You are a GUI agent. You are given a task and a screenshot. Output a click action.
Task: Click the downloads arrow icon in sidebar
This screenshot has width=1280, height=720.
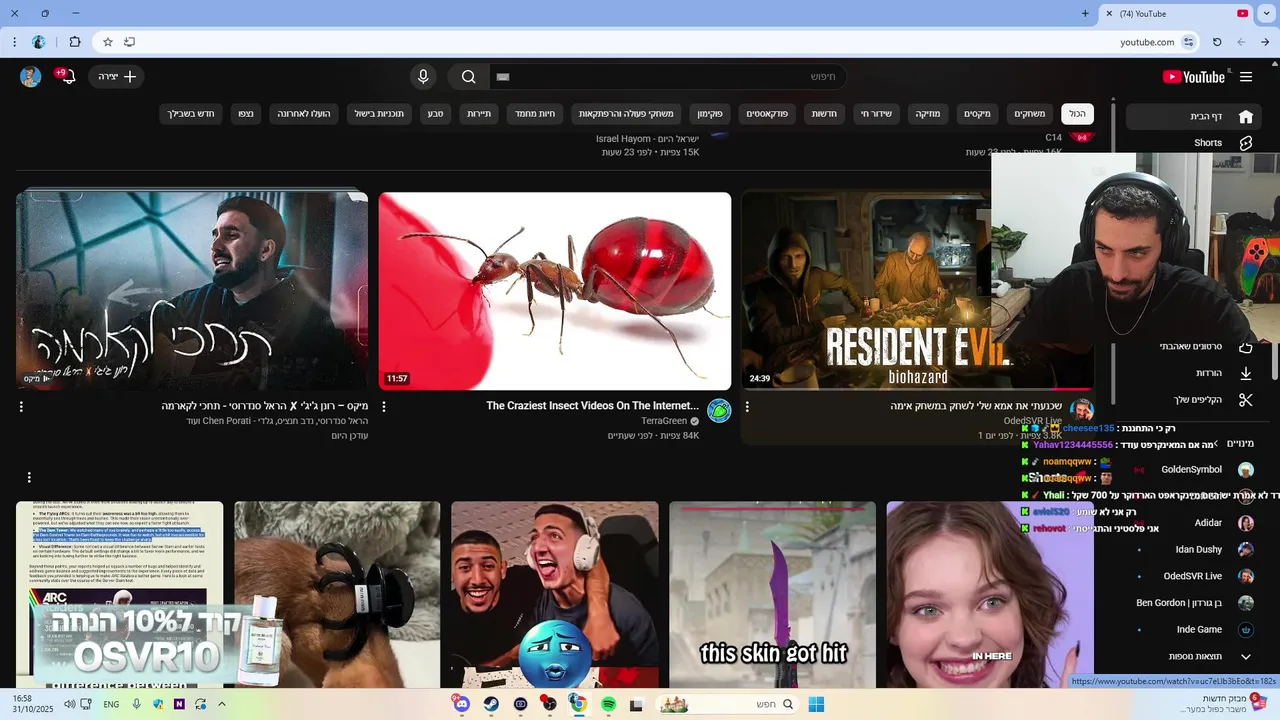point(1246,373)
